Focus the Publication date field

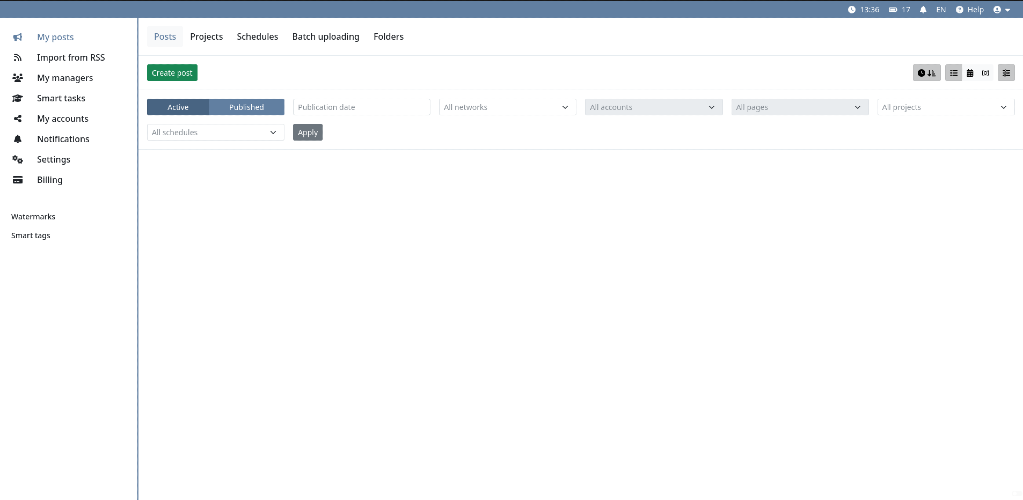click(362, 107)
